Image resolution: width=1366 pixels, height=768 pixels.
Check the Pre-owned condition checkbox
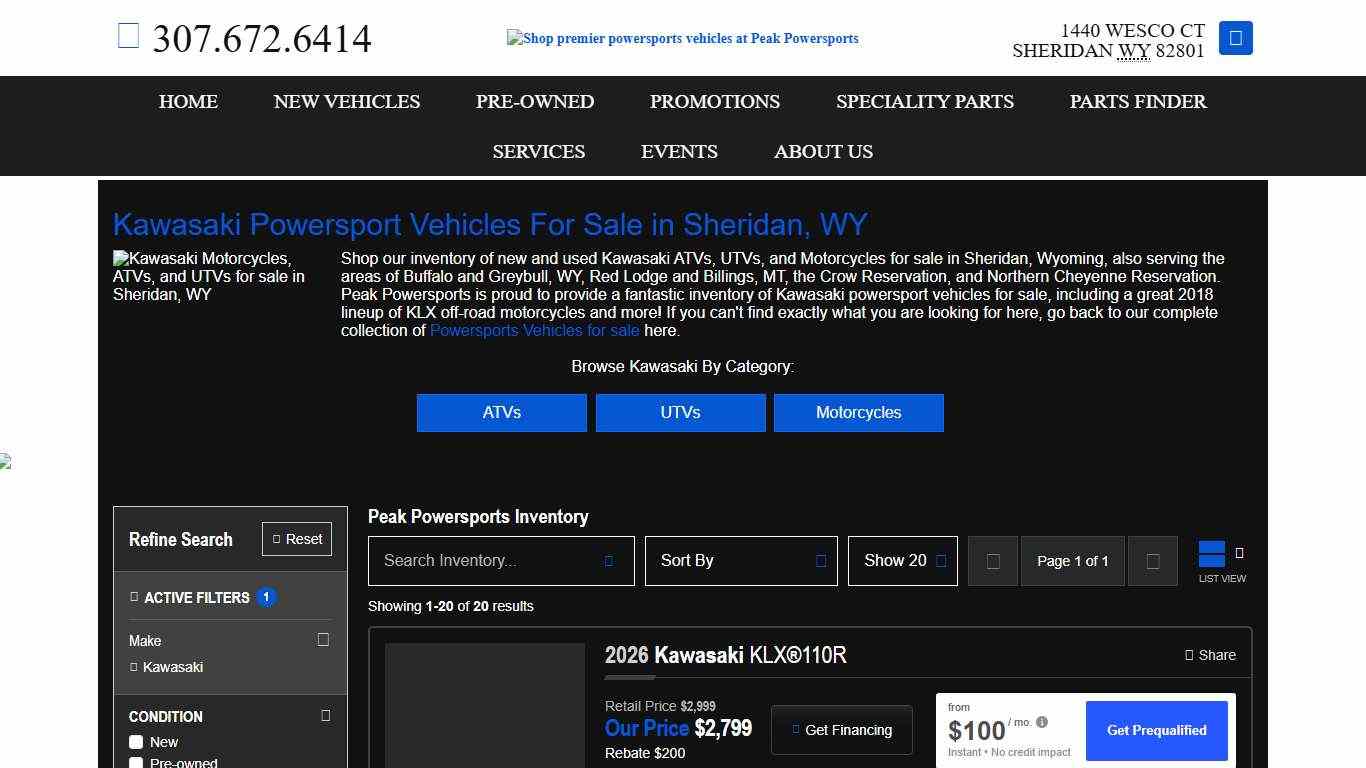pyautogui.click(x=136, y=763)
